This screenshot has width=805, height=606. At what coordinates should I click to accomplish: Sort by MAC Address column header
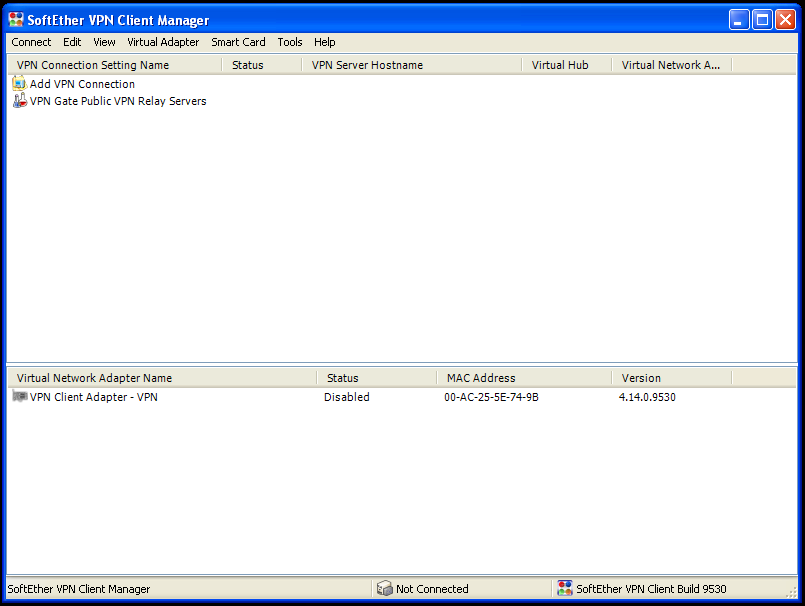[x=524, y=378]
